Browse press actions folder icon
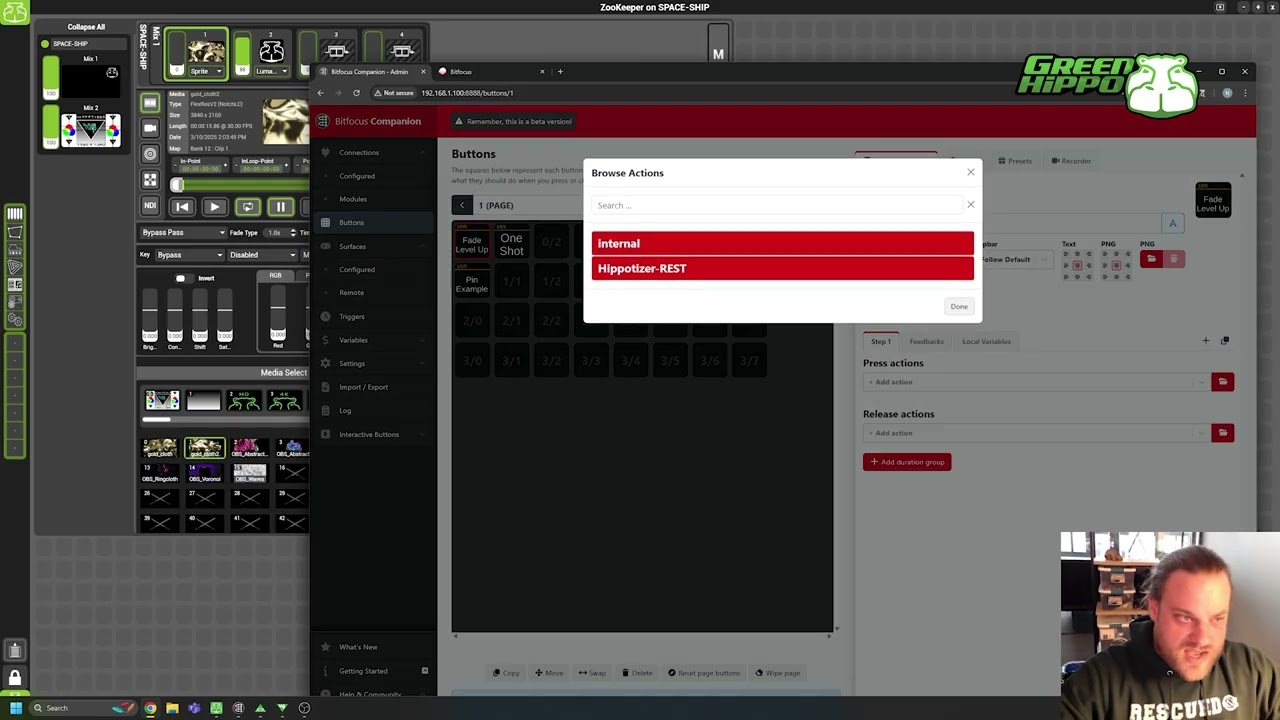 click(1222, 382)
